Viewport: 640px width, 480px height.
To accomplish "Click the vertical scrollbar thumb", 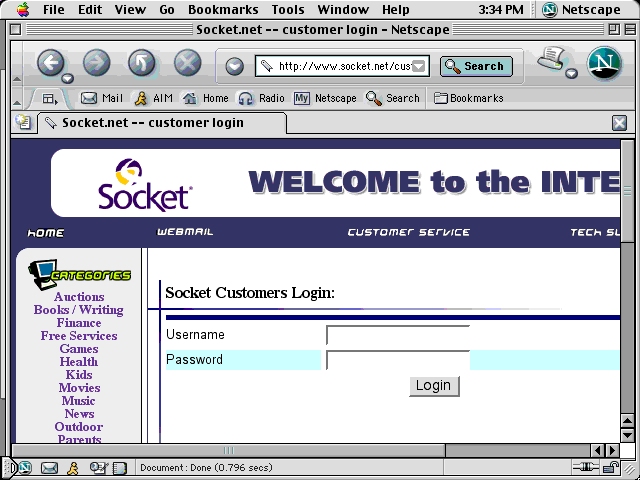I will [x=627, y=192].
